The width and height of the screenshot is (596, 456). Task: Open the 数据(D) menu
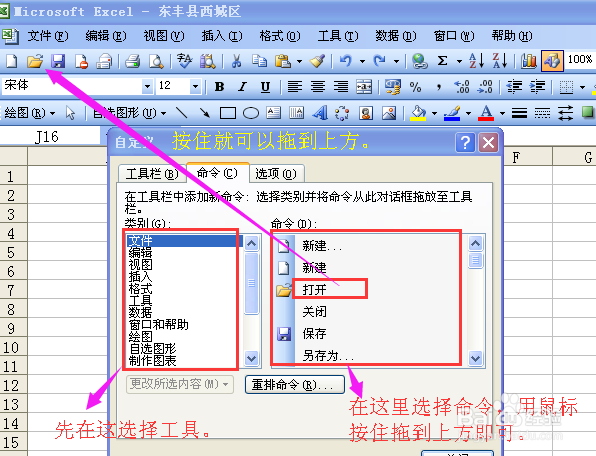click(396, 36)
